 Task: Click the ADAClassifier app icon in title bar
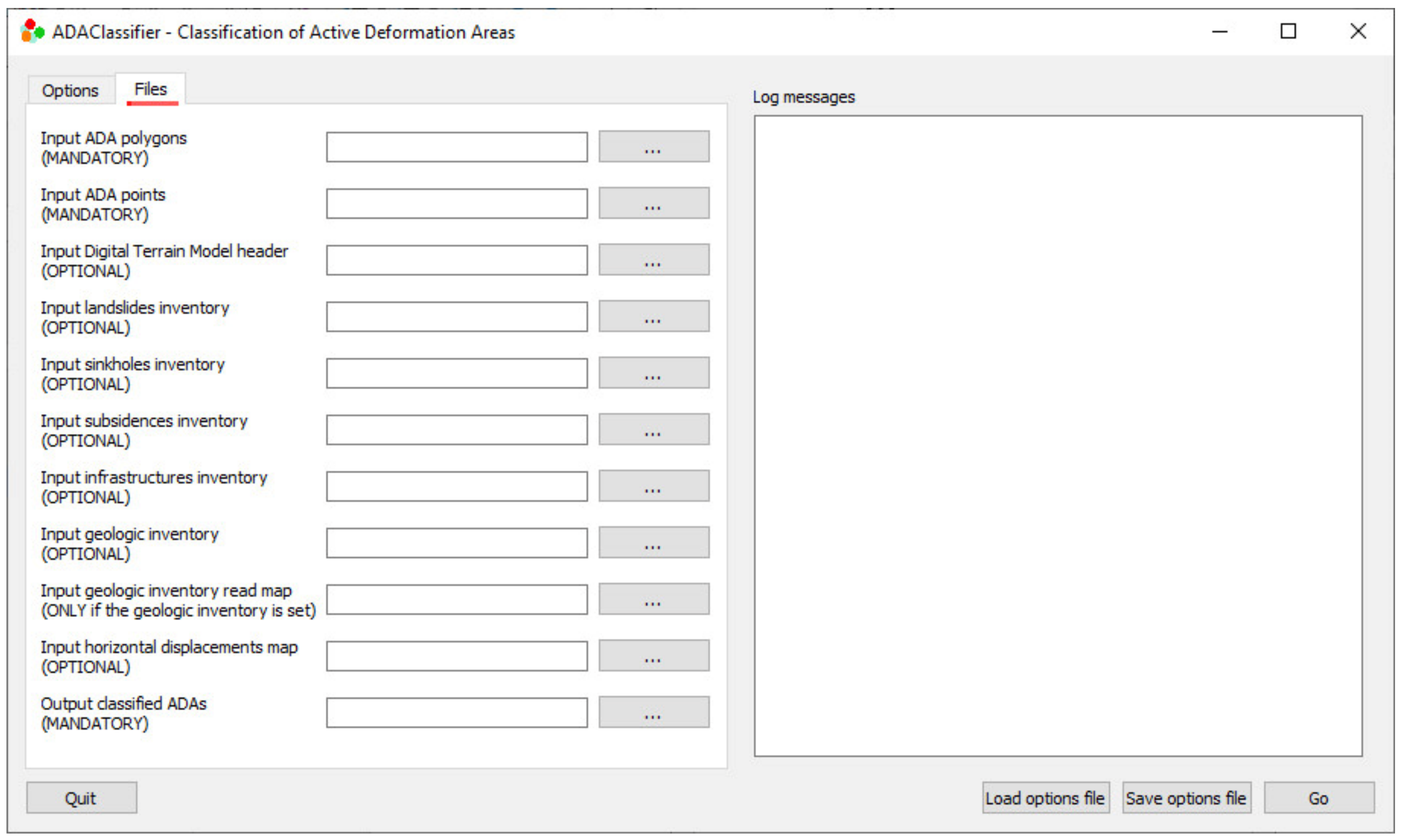(x=32, y=31)
